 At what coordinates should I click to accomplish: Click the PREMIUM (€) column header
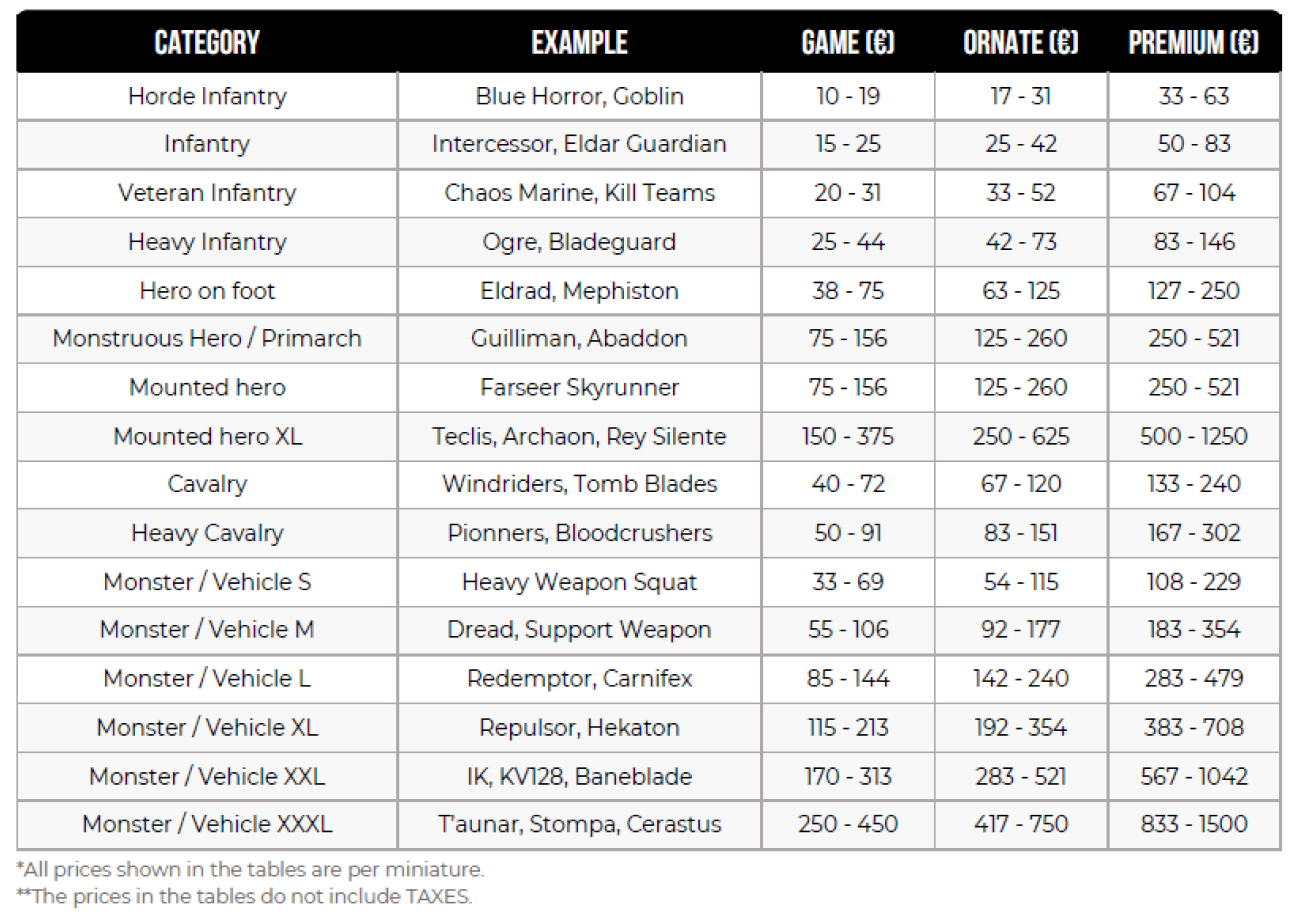1194,43
